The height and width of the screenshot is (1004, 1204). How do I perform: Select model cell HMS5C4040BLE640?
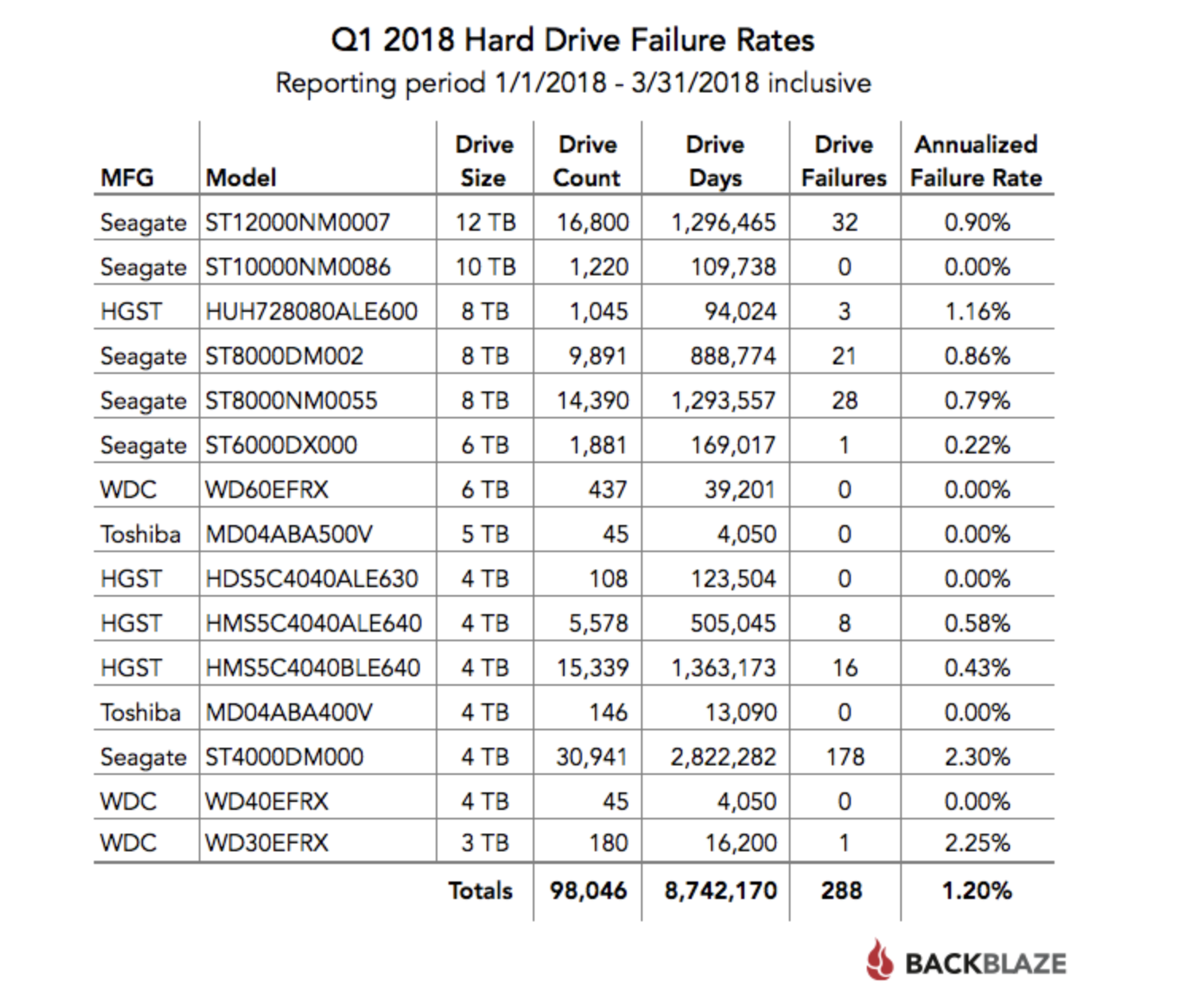tap(313, 667)
